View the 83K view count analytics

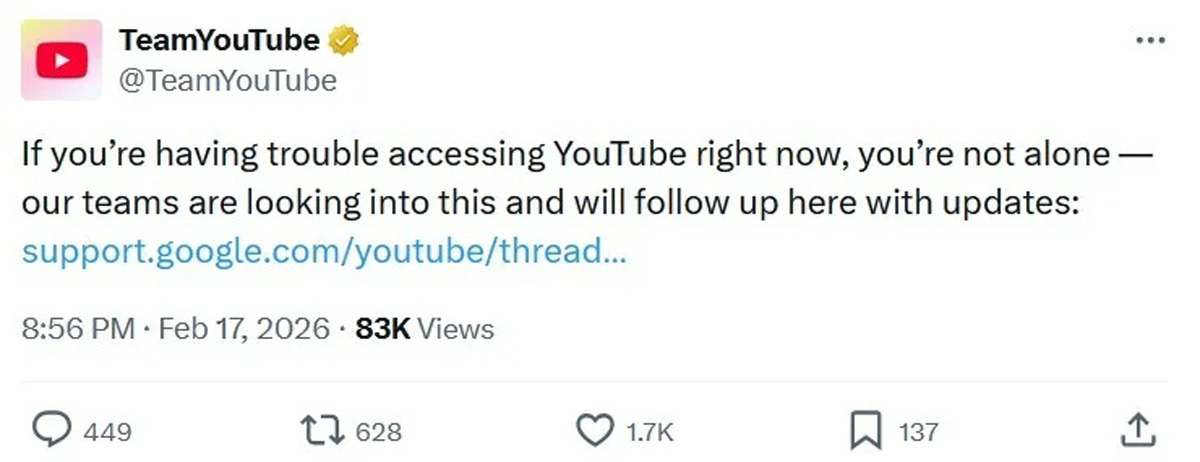383,328
